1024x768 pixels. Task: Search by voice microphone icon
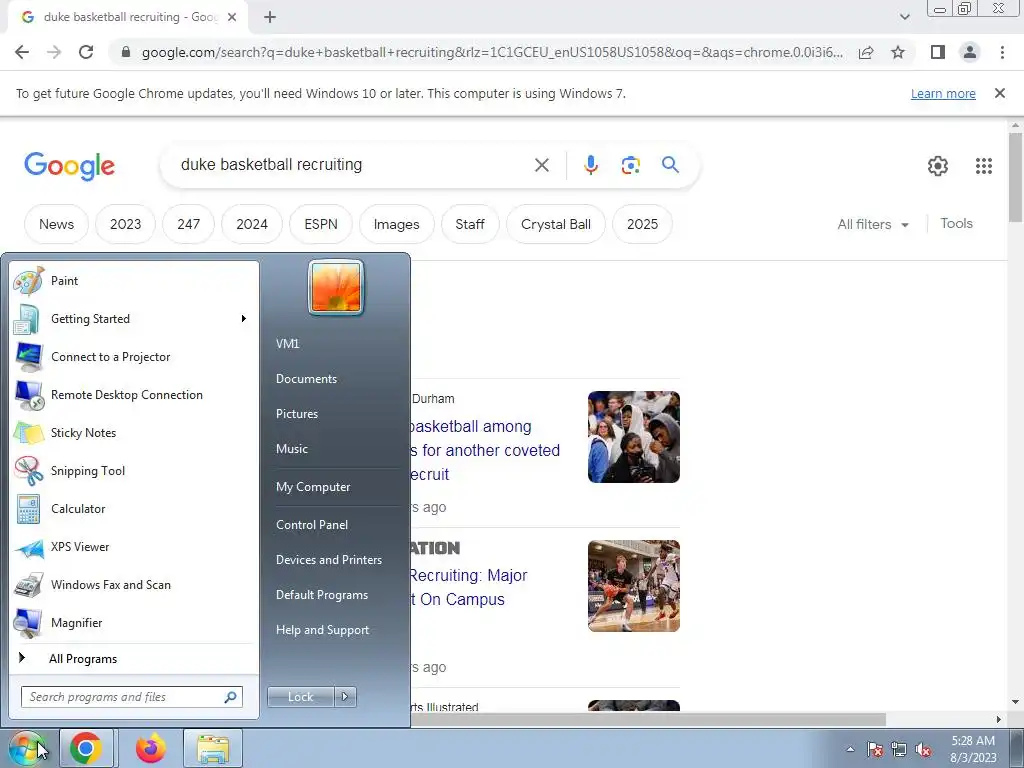(x=590, y=165)
